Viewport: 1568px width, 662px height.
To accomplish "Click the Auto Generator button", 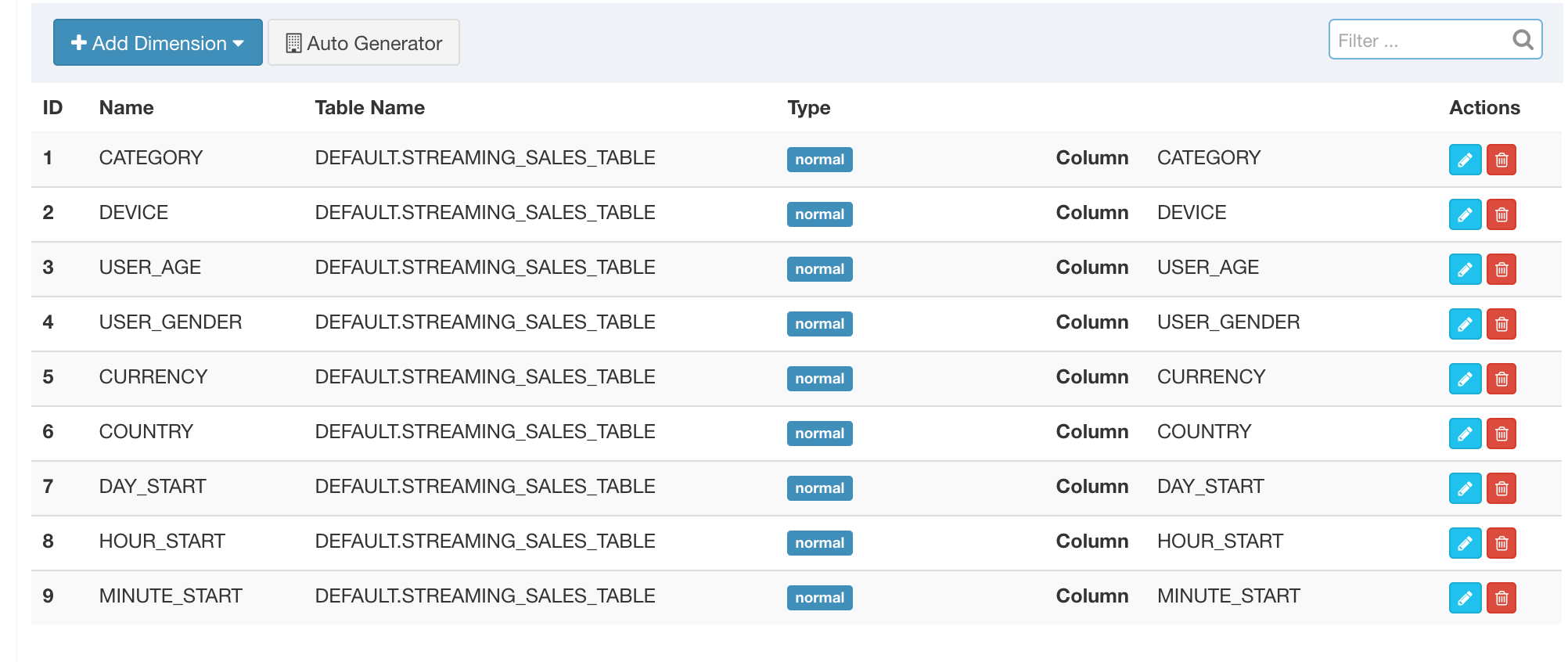I will click(364, 43).
